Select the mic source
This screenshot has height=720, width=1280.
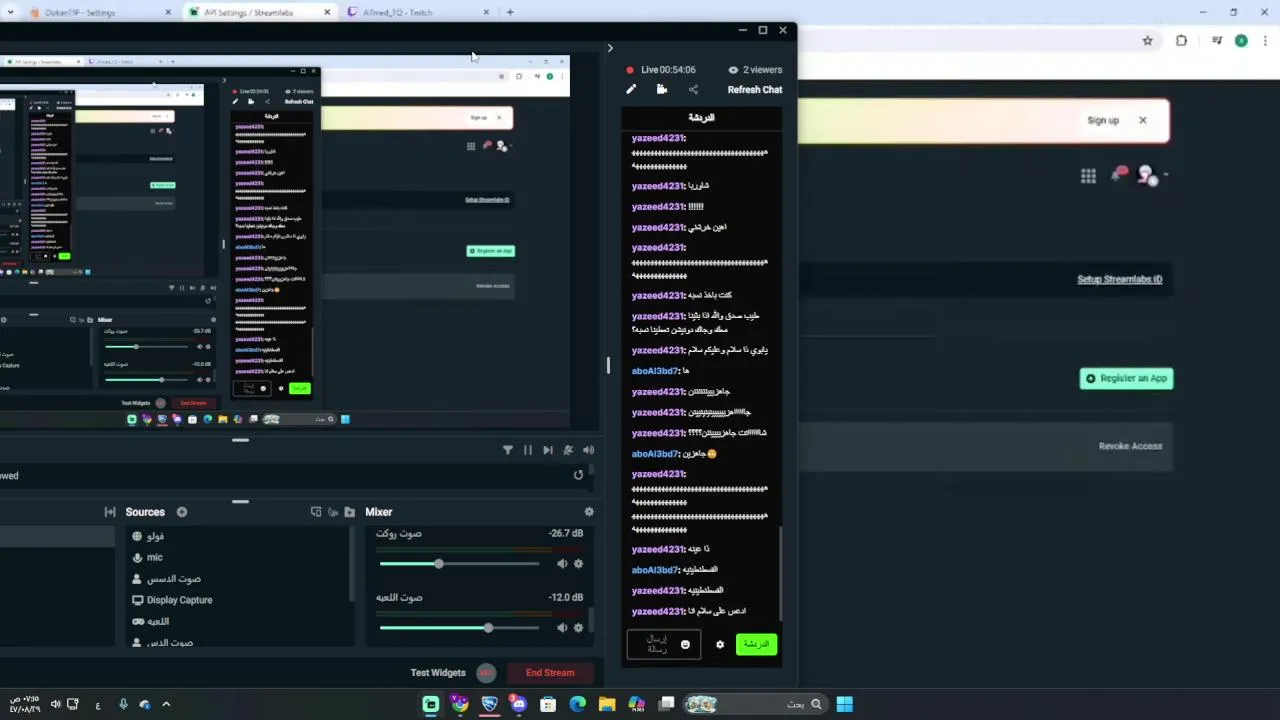(x=147, y=557)
